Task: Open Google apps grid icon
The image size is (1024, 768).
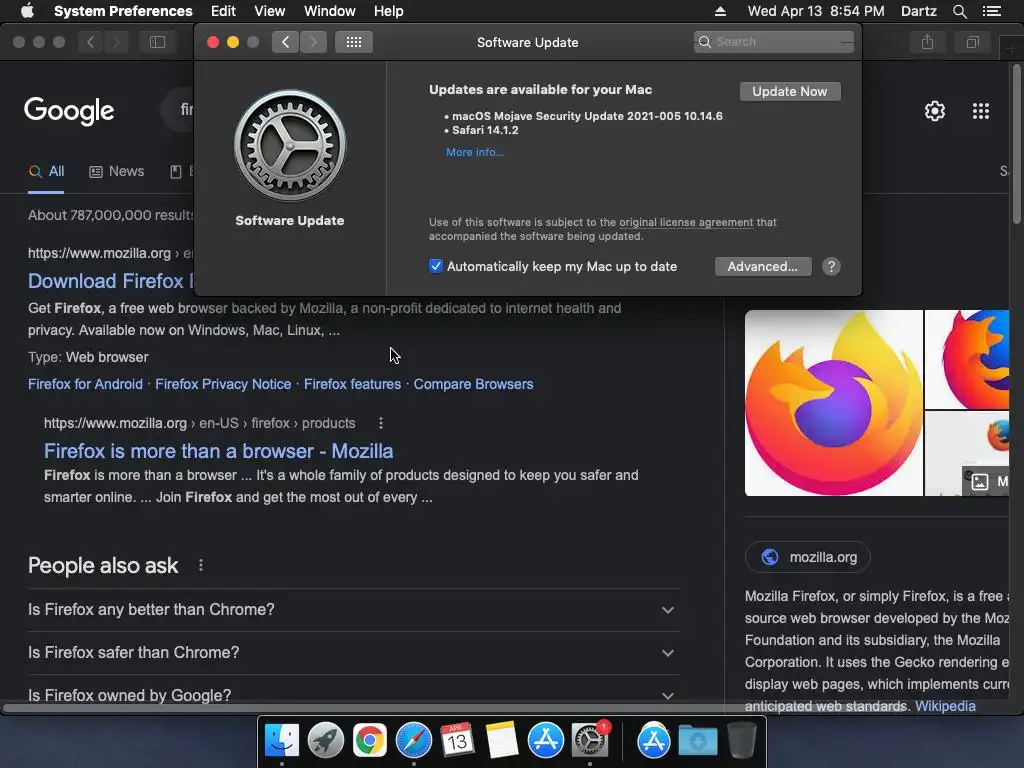Action: (x=981, y=111)
